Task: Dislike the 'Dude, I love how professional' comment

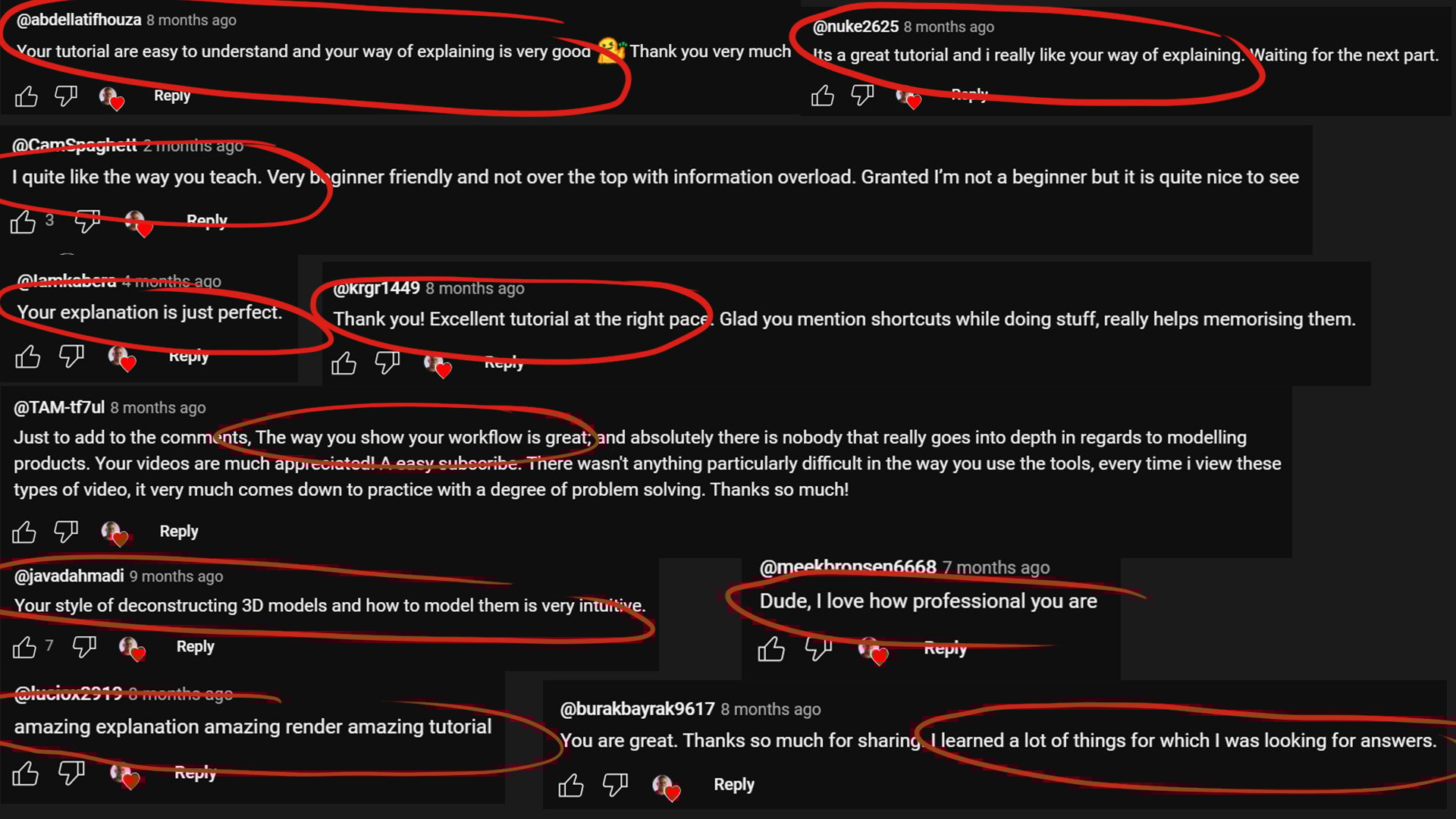Action: [x=817, y=649]
